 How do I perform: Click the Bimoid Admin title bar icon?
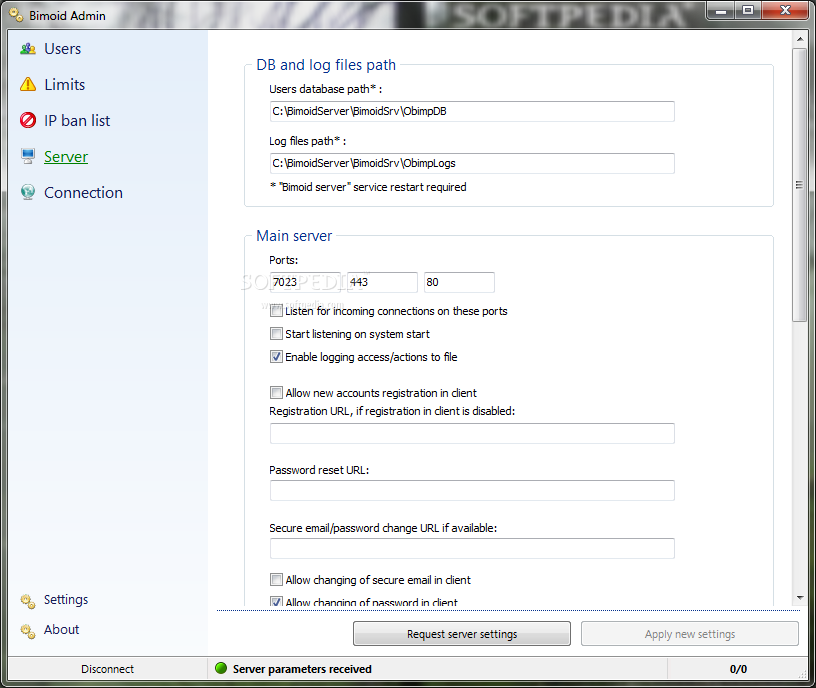pyautogui.click(x=16, y=15)
